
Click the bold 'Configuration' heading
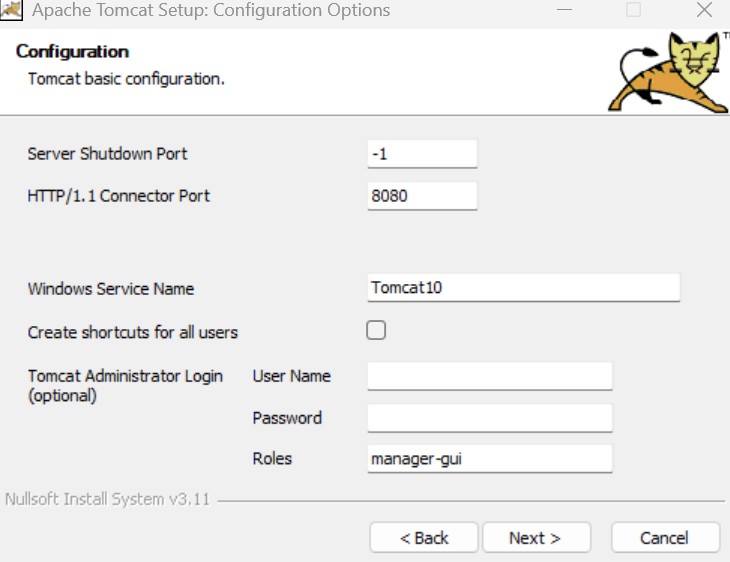point(72,51)
